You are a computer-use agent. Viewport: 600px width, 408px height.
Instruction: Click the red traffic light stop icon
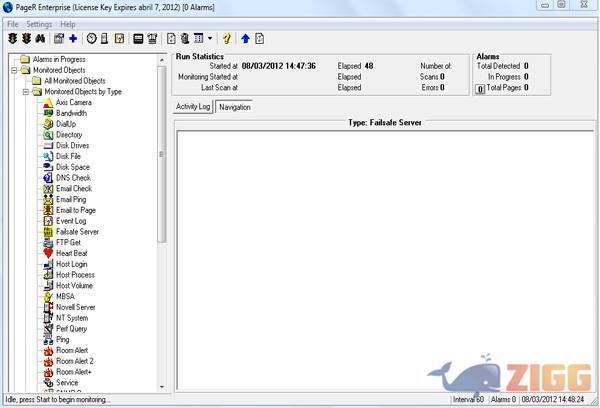(26, 39)
